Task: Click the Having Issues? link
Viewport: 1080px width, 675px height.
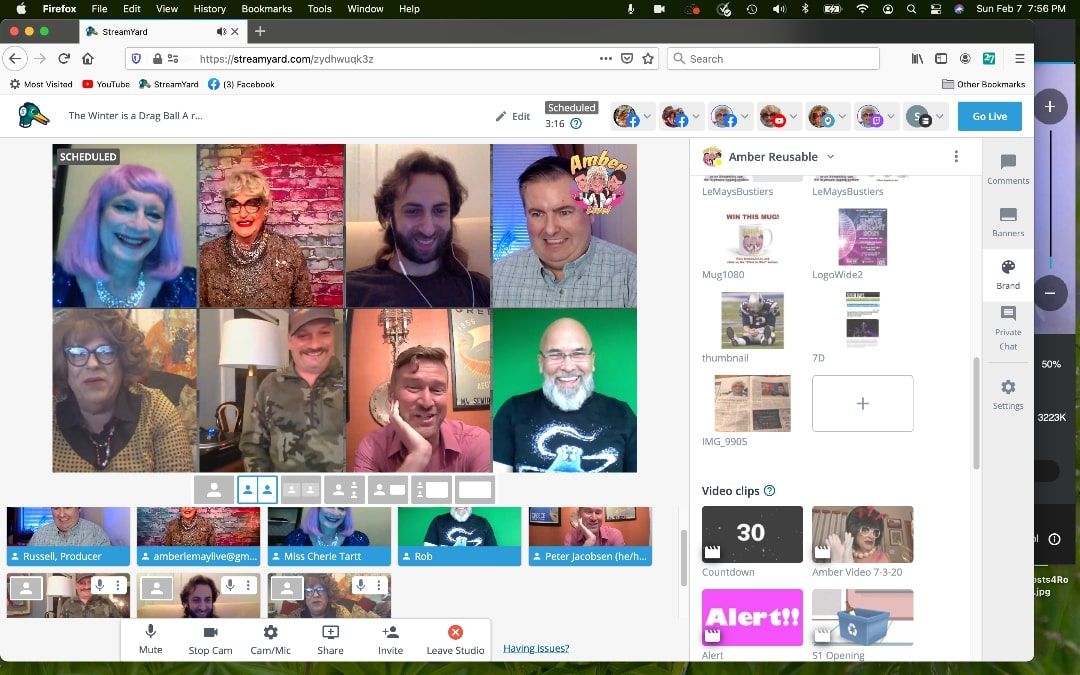Action: [536, 648]
